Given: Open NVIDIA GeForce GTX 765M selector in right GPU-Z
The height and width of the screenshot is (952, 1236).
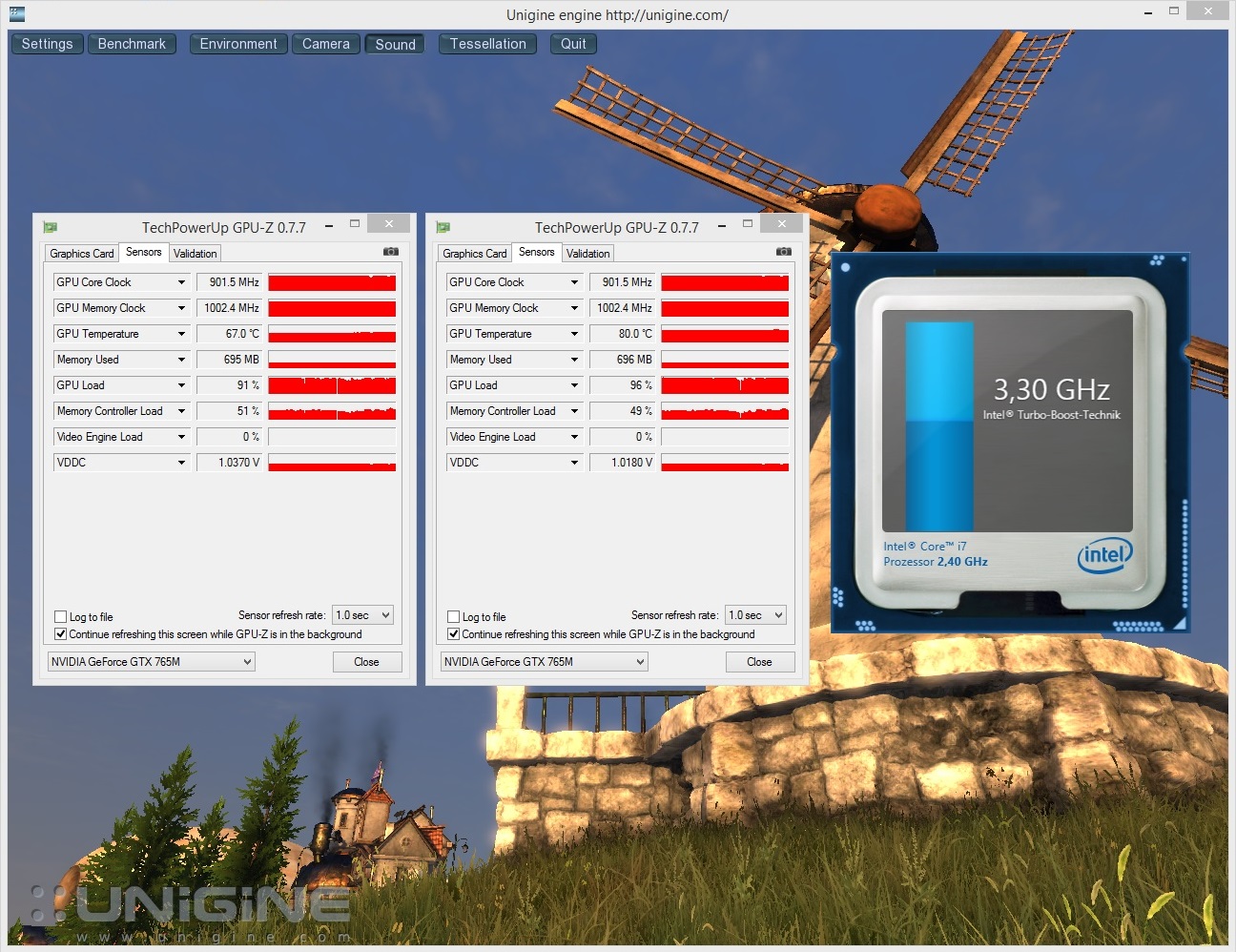Looking at the screenshot, I should (x=544, y=662).
